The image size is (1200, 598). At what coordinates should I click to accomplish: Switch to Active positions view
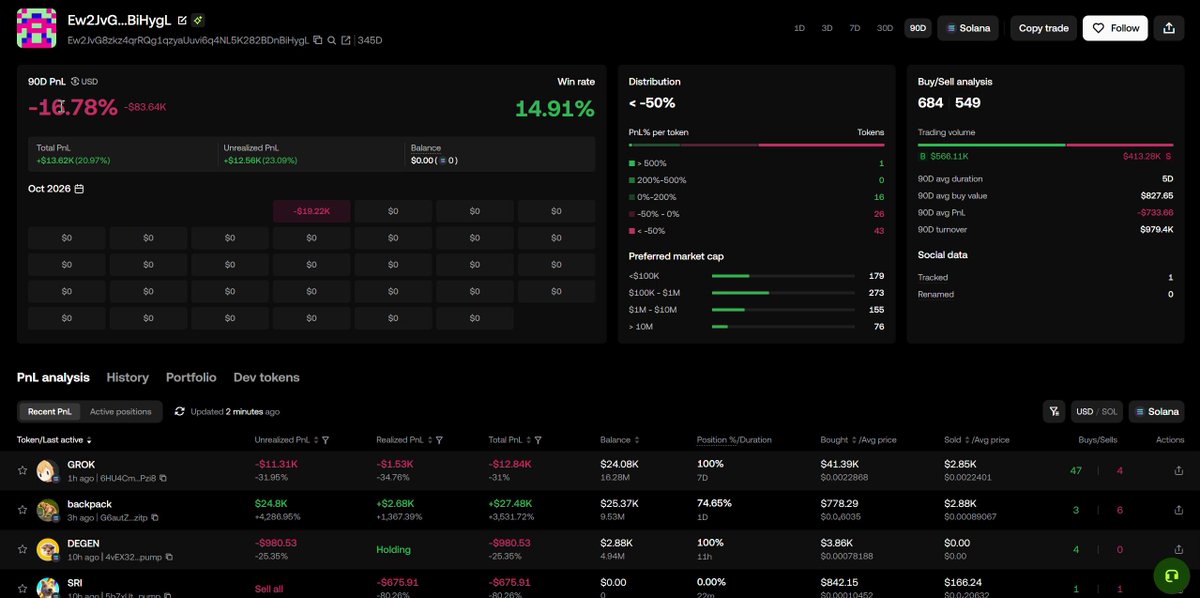coord(121,411)
